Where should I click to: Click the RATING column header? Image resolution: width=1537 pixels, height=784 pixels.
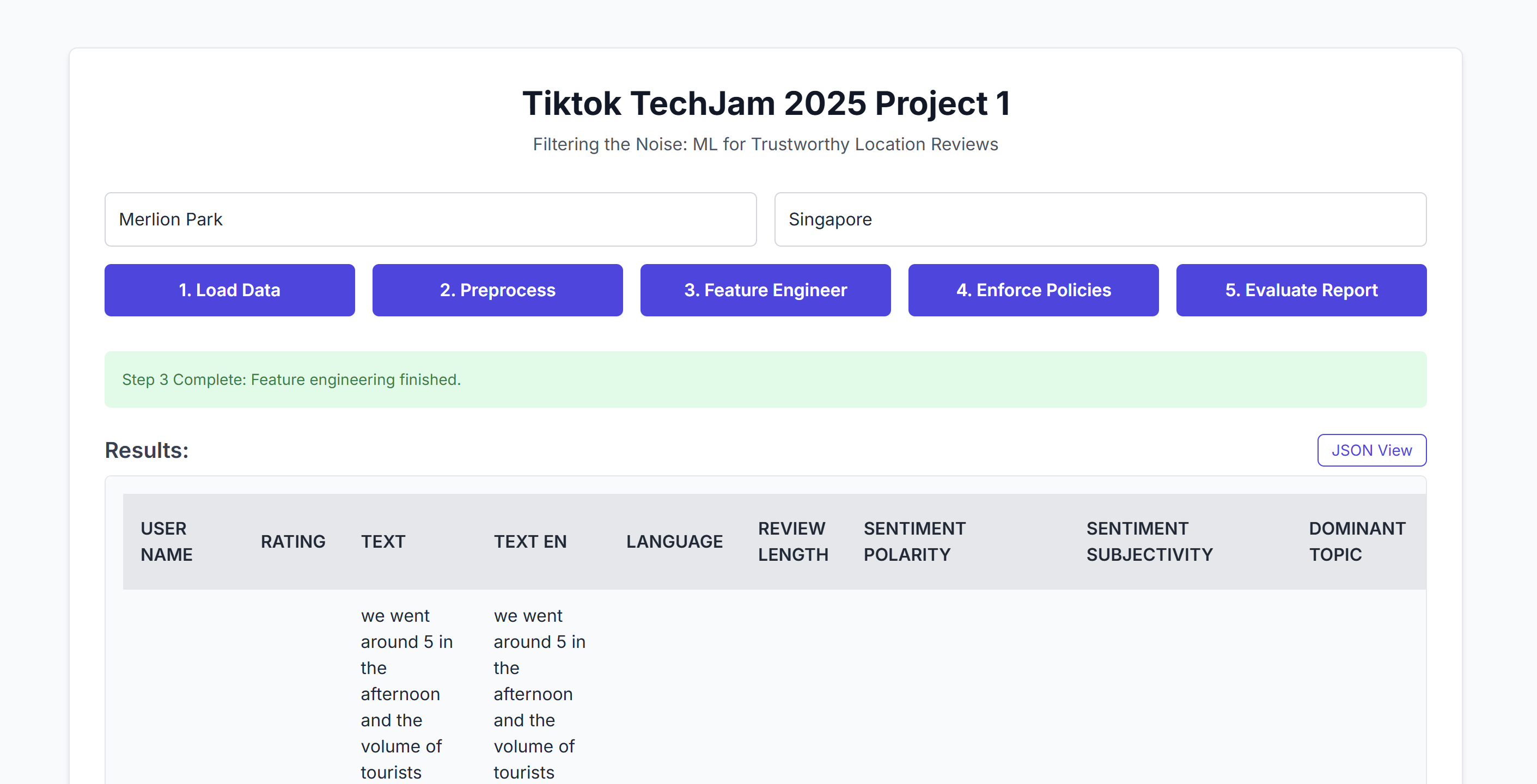[x=293, y=541]
